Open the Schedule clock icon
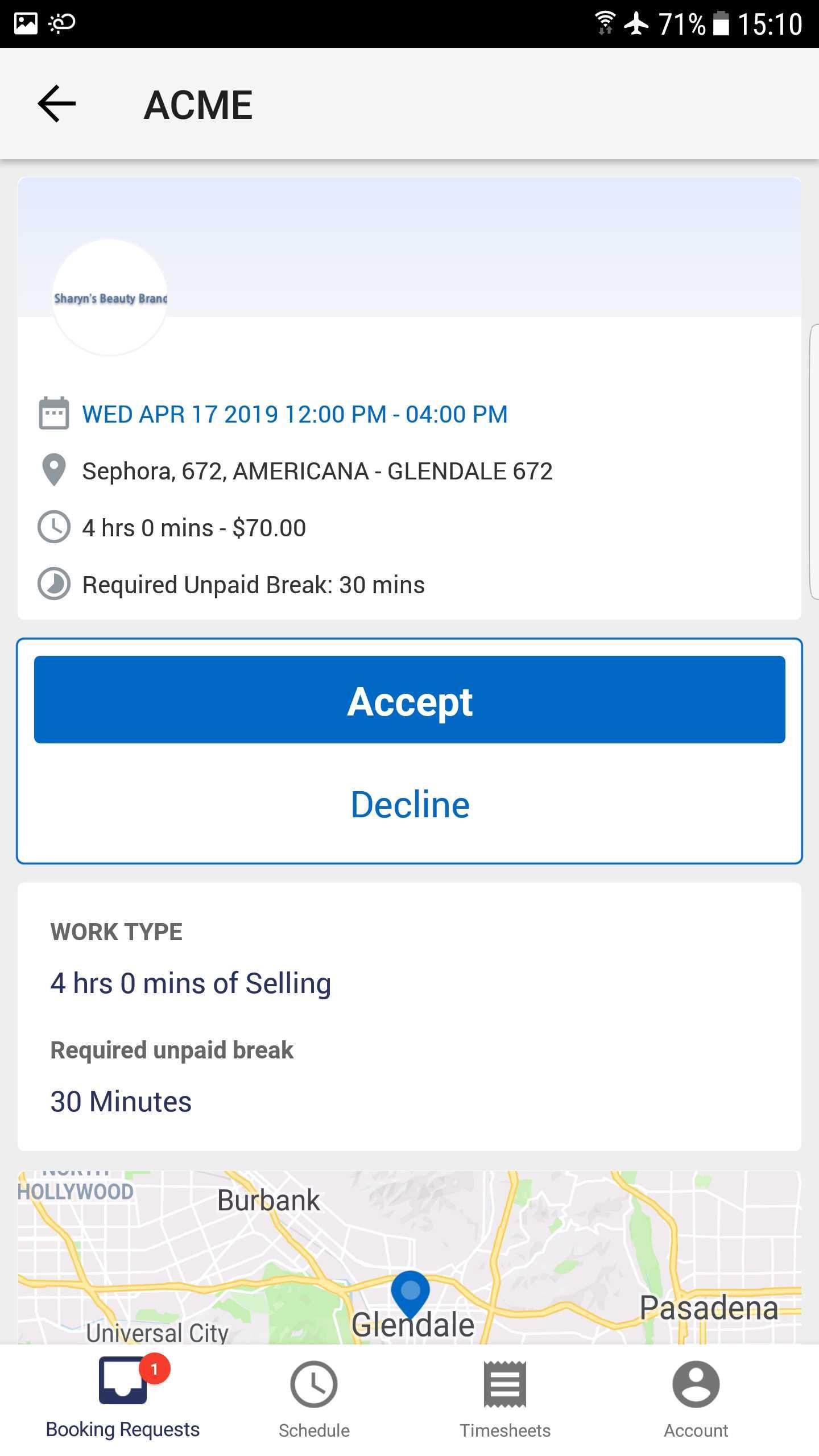 tap(314, 1384)
